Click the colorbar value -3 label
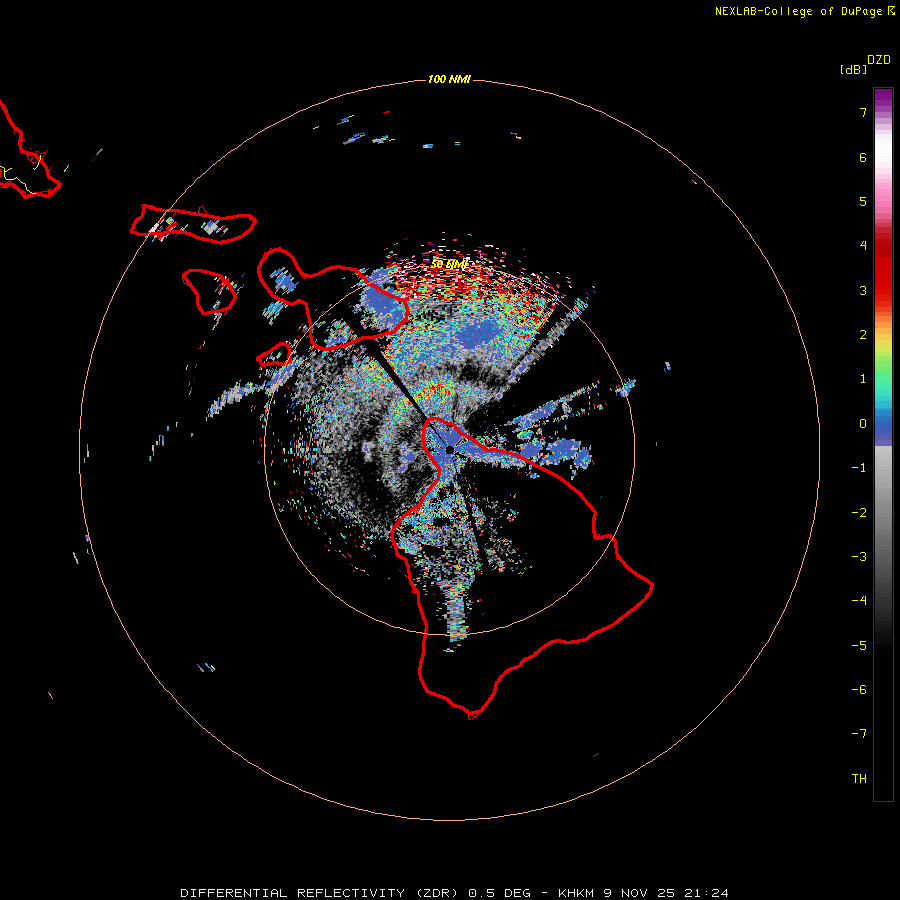This screenshot has width=900, height=900. click(859, 557)
